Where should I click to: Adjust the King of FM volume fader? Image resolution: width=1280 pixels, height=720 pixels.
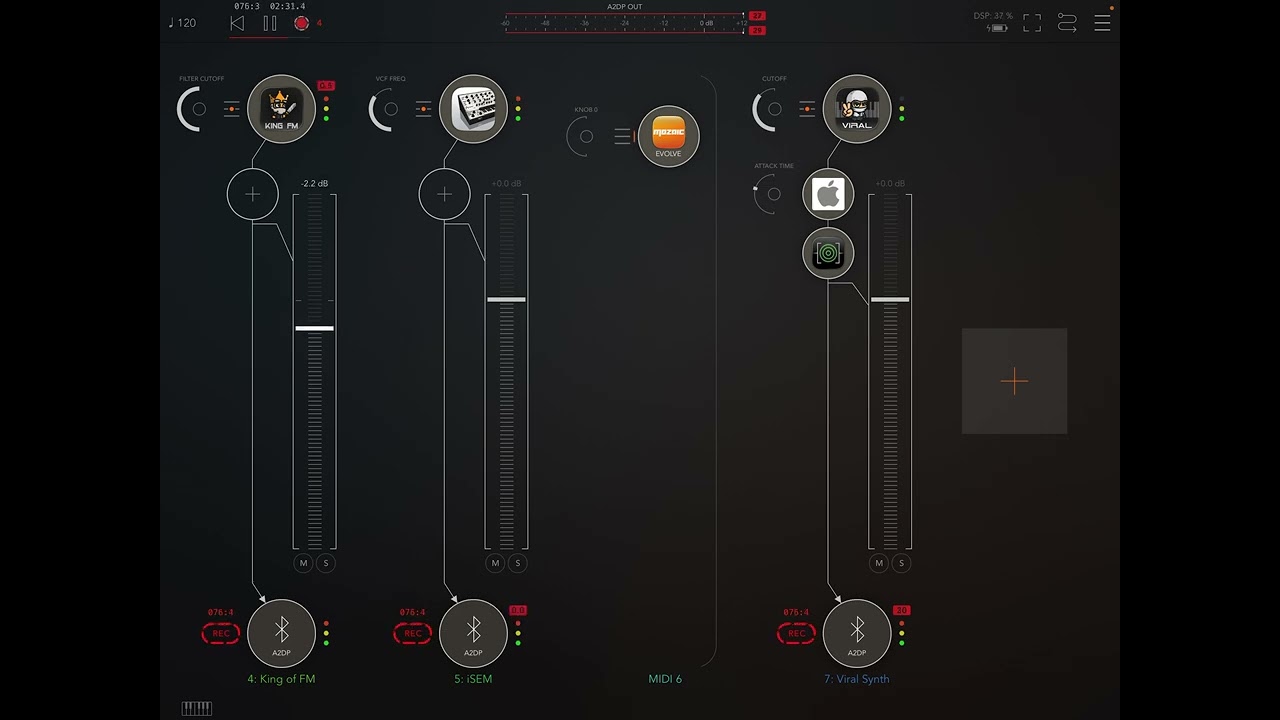pyautogui.click(x=314, y=328)
